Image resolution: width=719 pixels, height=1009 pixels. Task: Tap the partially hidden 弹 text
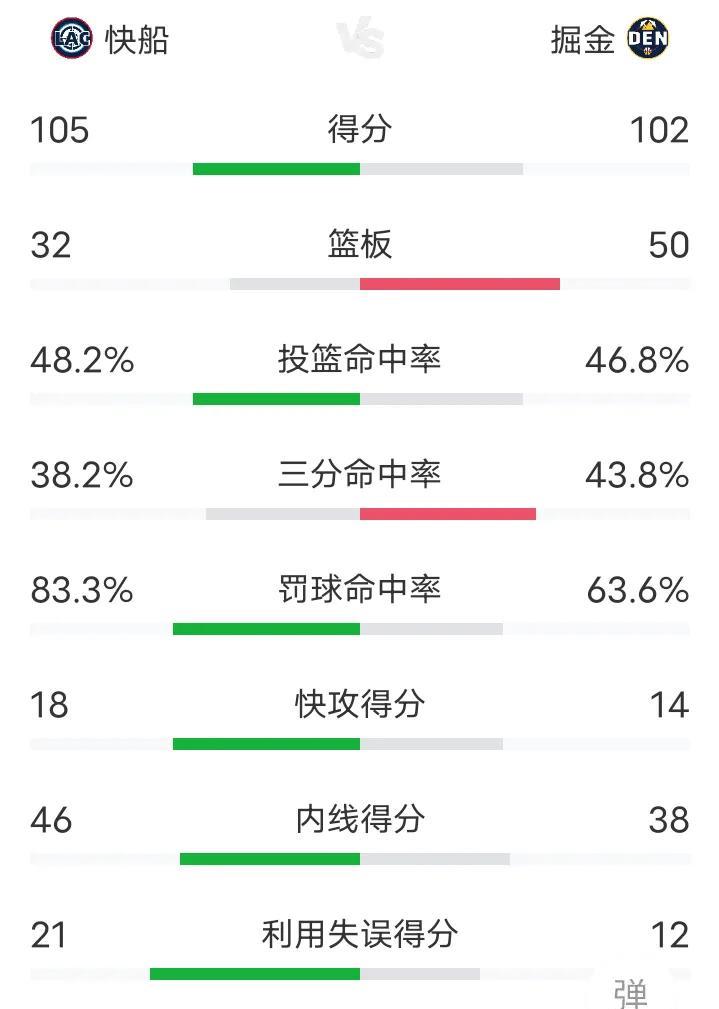coord(630,994)
